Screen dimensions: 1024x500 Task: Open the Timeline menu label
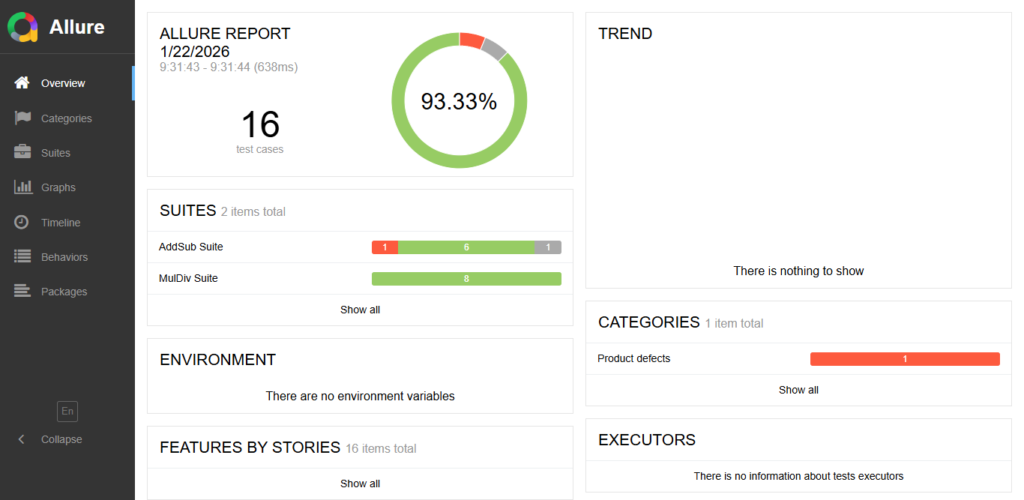coord(61,223)
